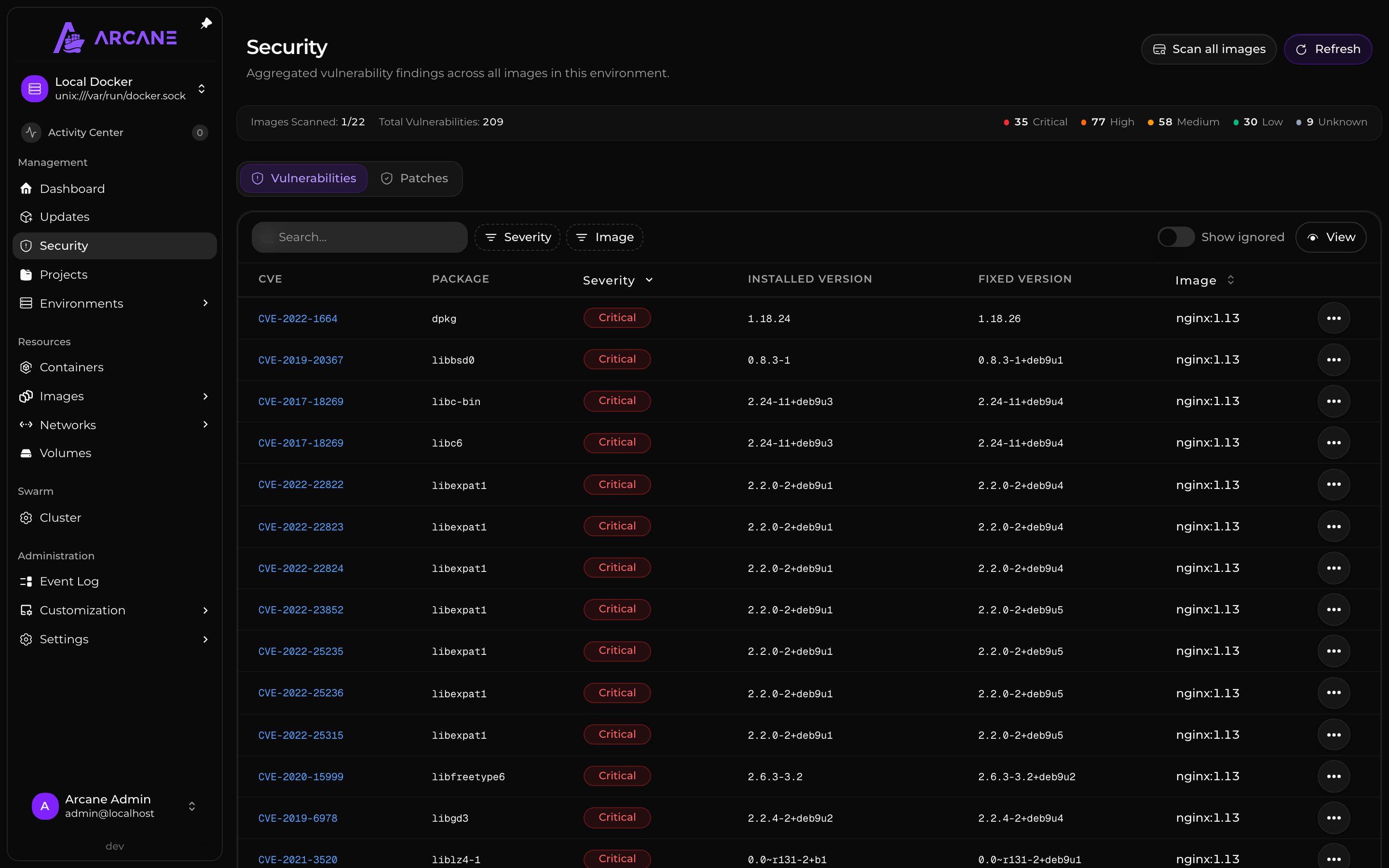Open the Containers page
Viewport: 1389px width, 868px height.
pos(115,367)
